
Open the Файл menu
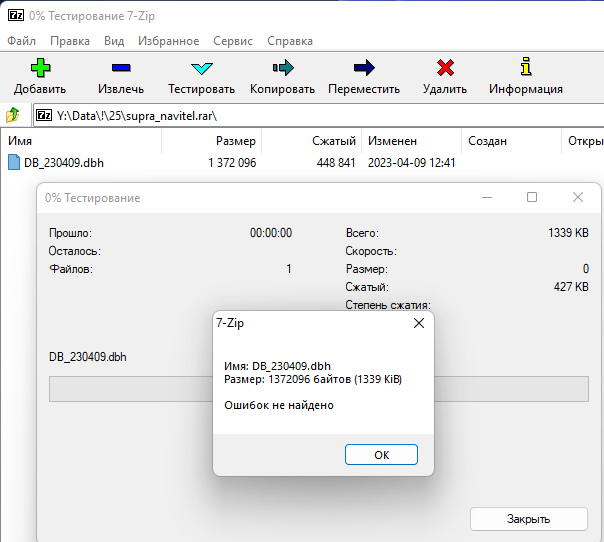coord(22,41)
